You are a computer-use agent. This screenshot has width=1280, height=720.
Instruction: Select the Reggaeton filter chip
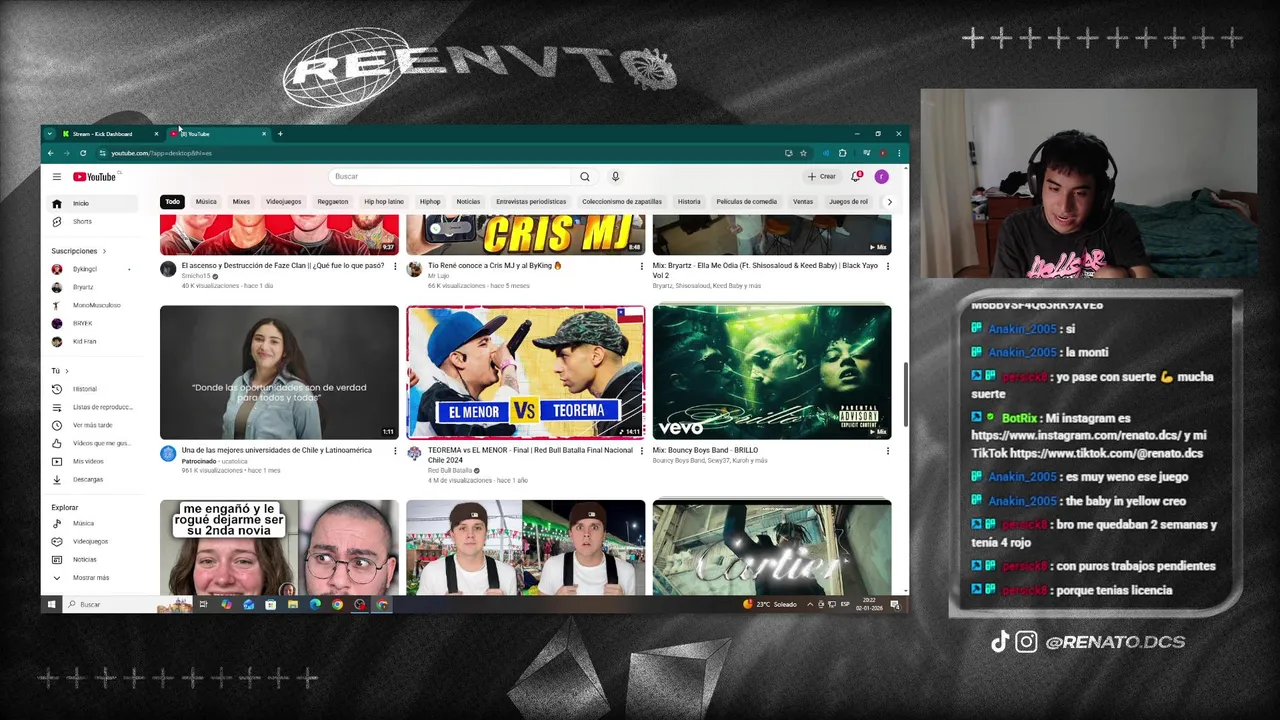pos(333,202)
